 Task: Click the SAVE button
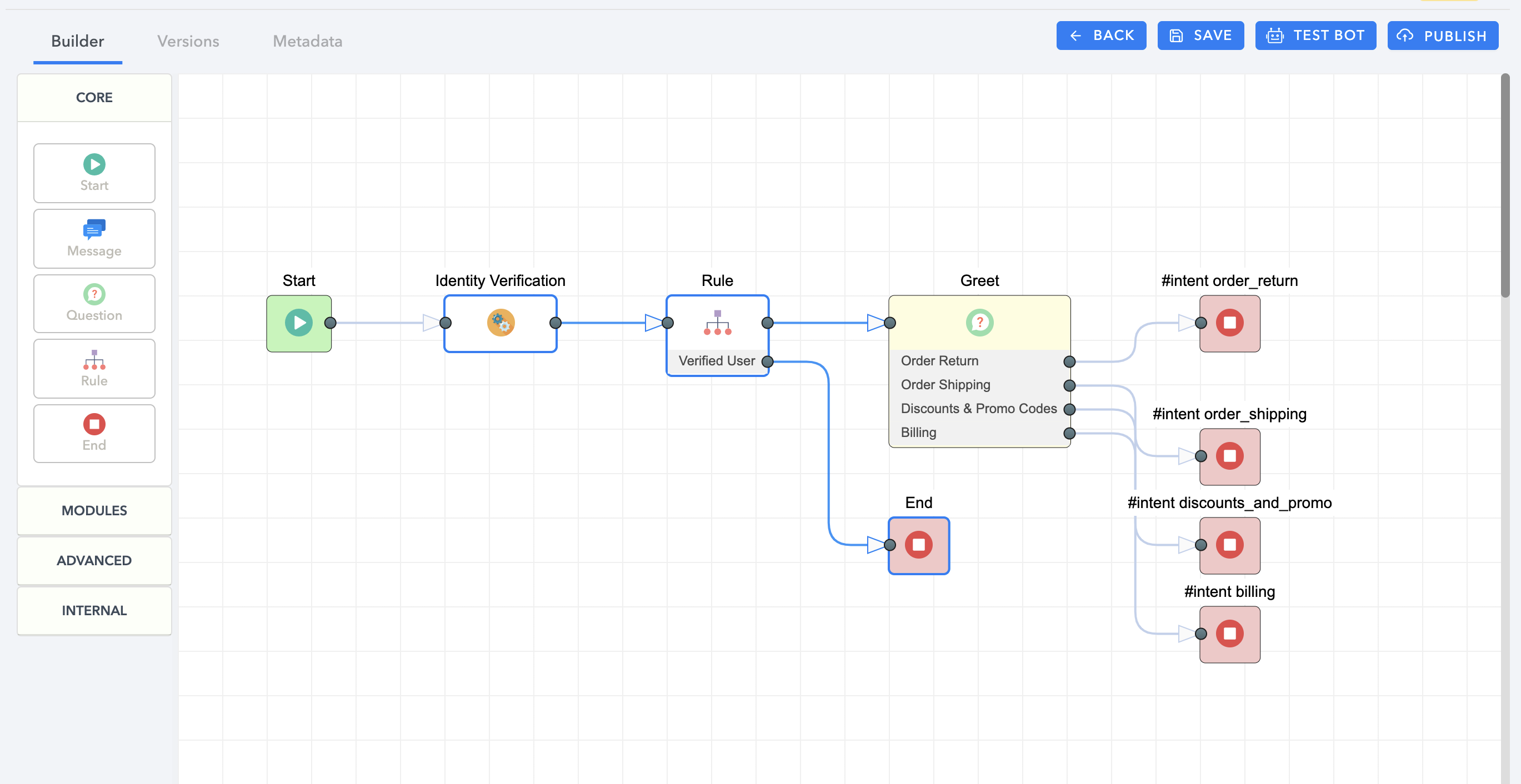tap(1200, 36)
